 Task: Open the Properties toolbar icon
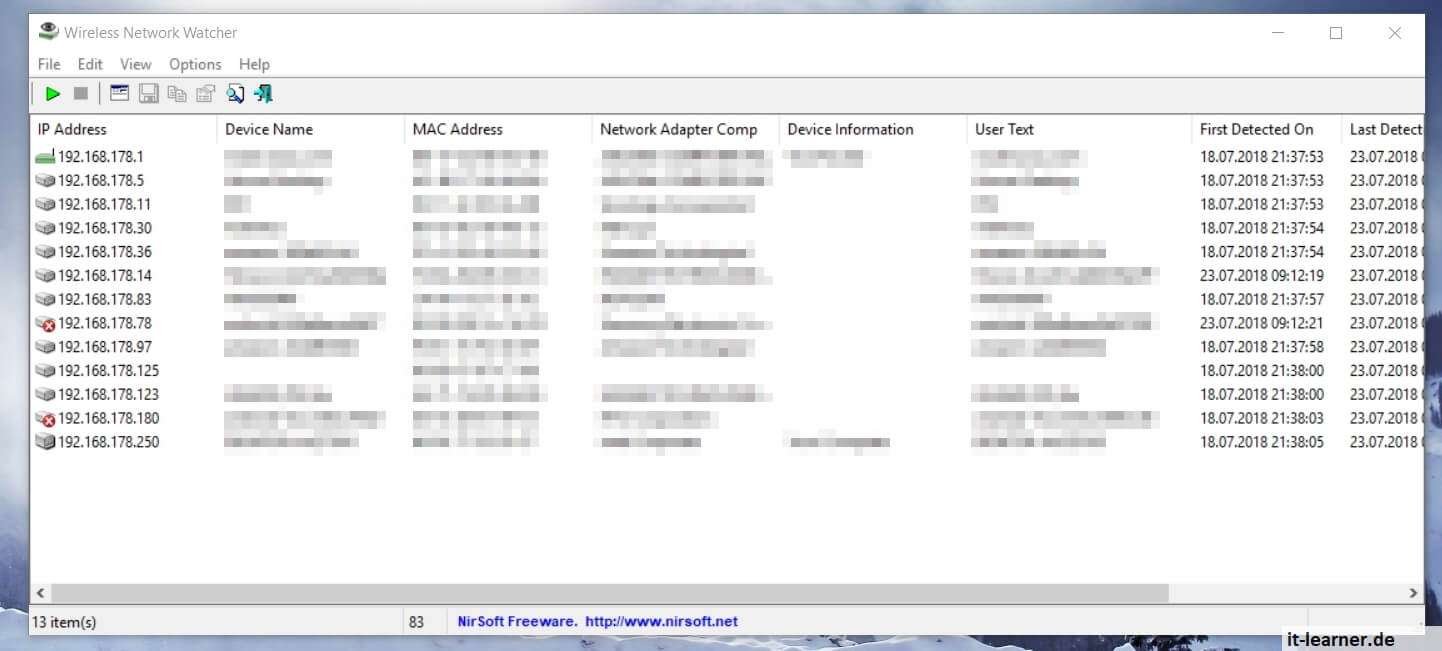[206, 94]
